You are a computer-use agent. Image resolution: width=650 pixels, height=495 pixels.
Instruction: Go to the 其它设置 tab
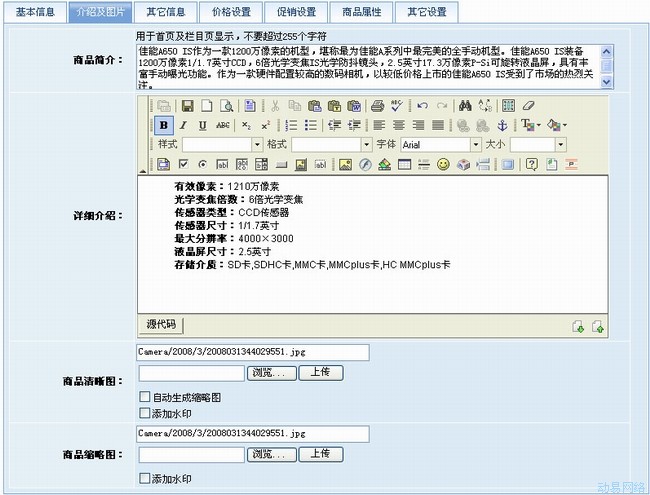tap(427, 12)
